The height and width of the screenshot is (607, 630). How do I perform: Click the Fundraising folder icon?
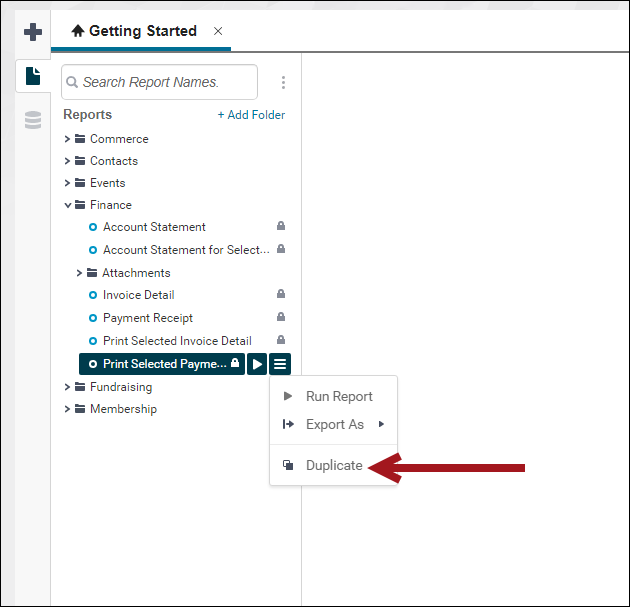coord(80,386)
